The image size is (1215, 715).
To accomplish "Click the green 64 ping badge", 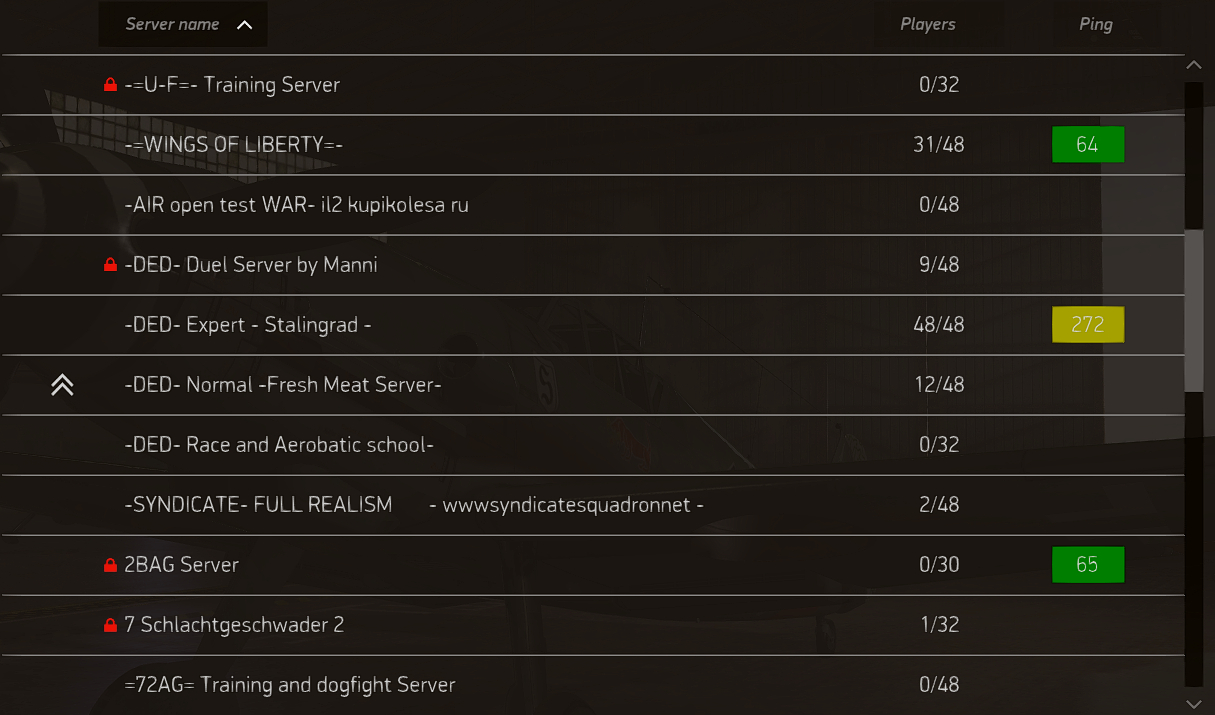I will (1087, 145).
